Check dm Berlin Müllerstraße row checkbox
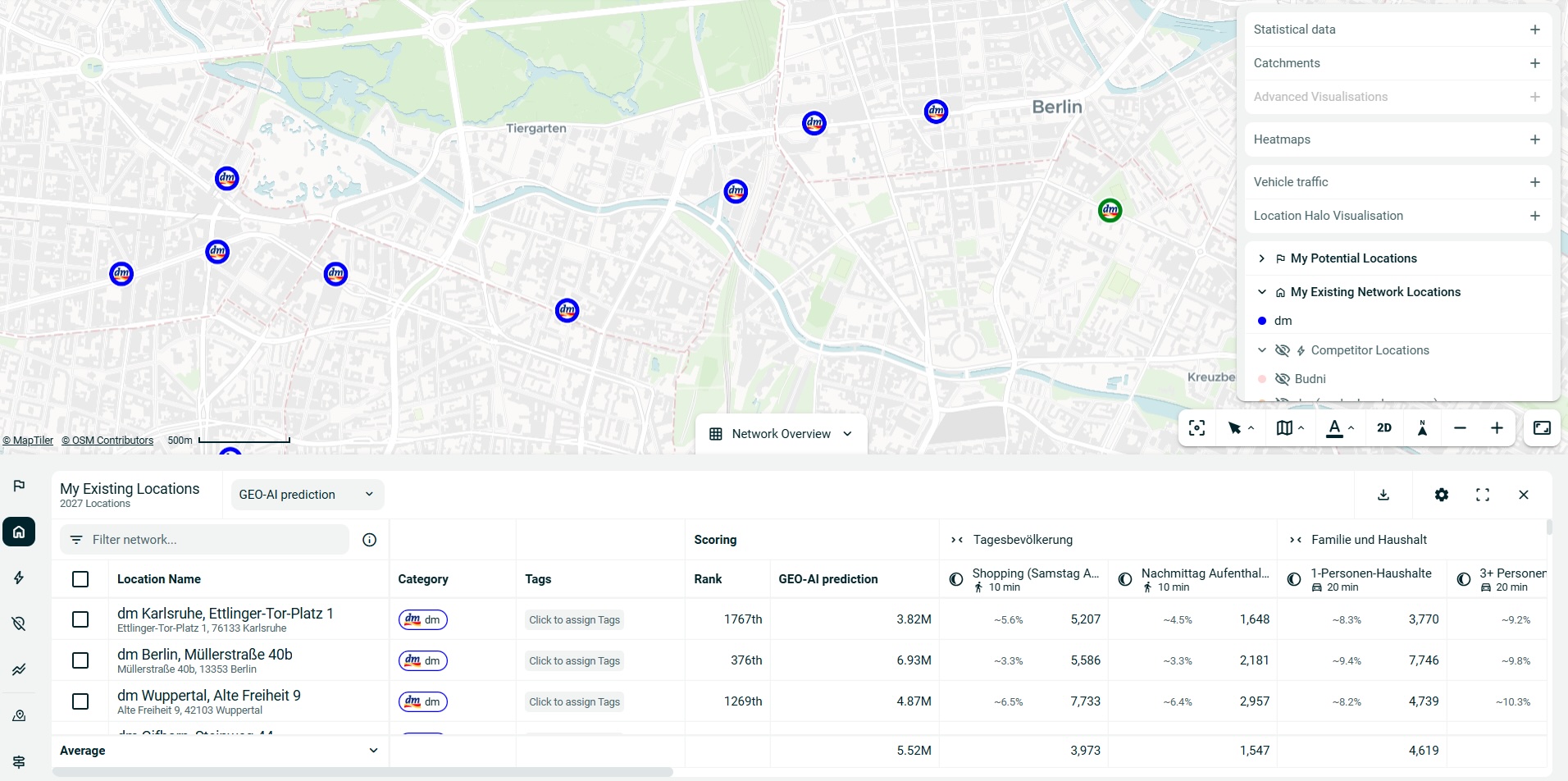The width and height of the screenshot is (1568, 781). tap(80, 660)
